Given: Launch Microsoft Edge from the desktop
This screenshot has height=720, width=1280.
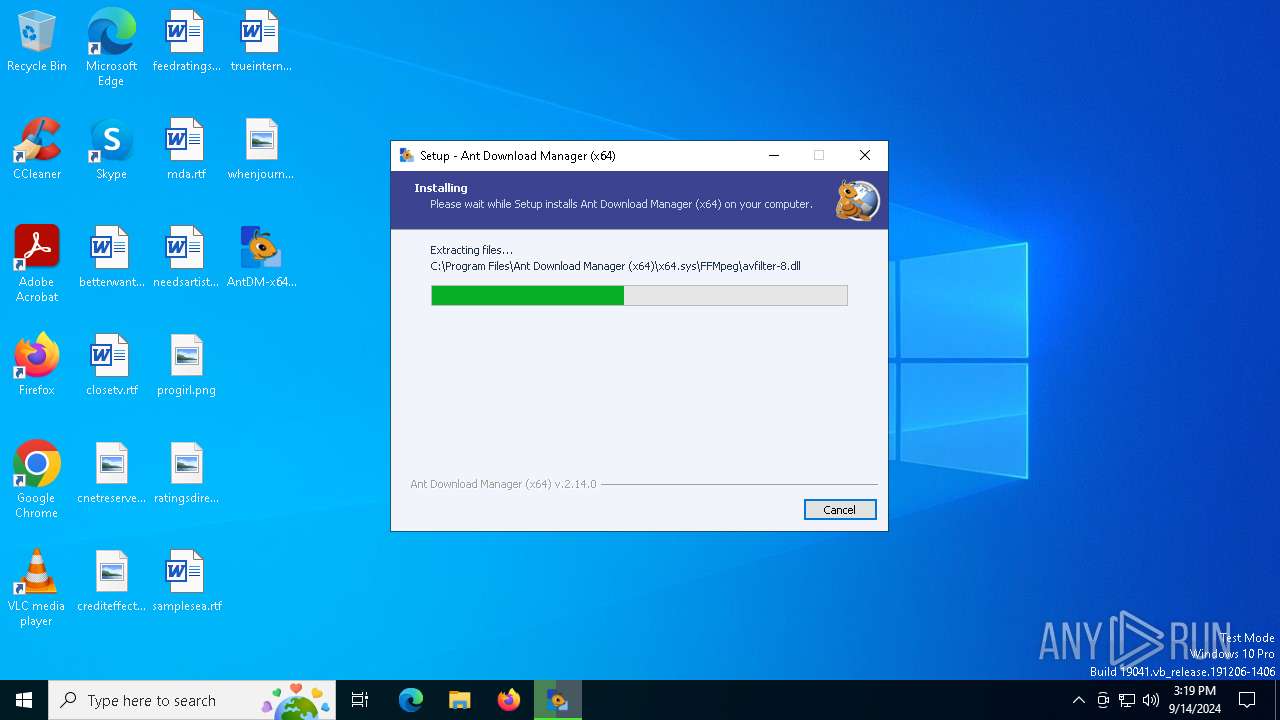Looking at the screenshot, I should (111, 48).
